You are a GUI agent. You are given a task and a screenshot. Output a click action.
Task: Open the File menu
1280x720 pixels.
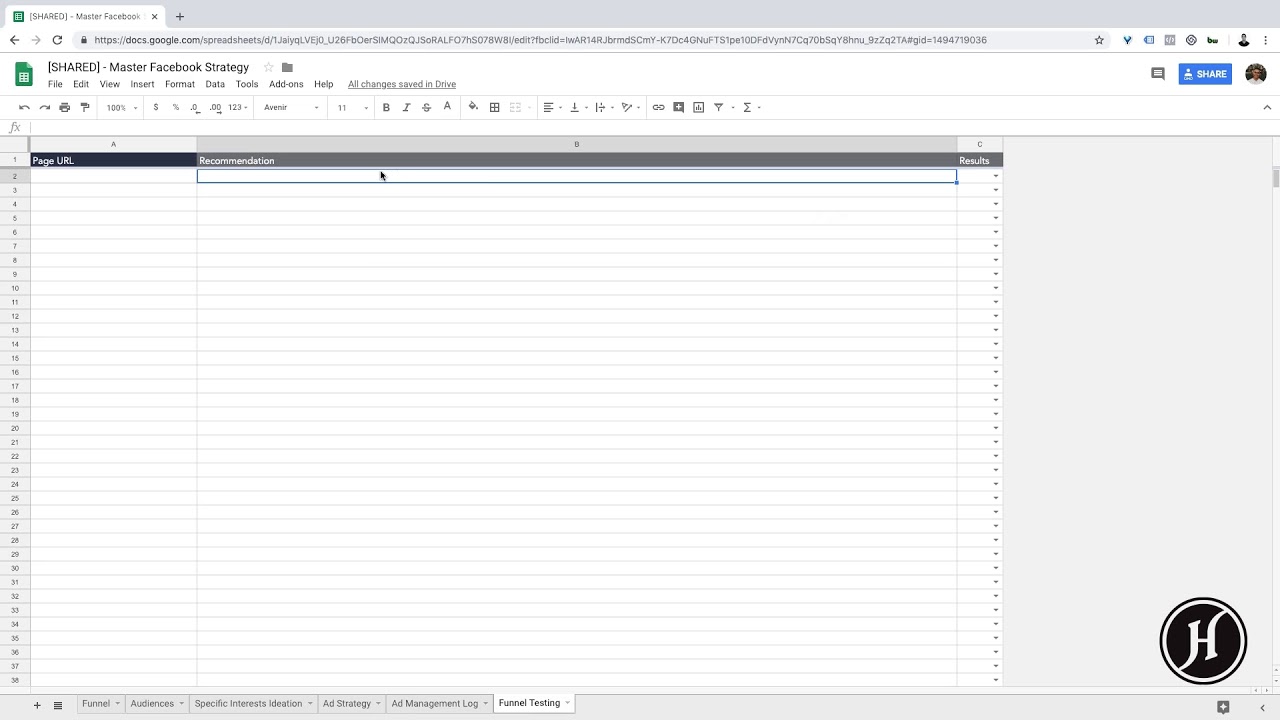55,84
